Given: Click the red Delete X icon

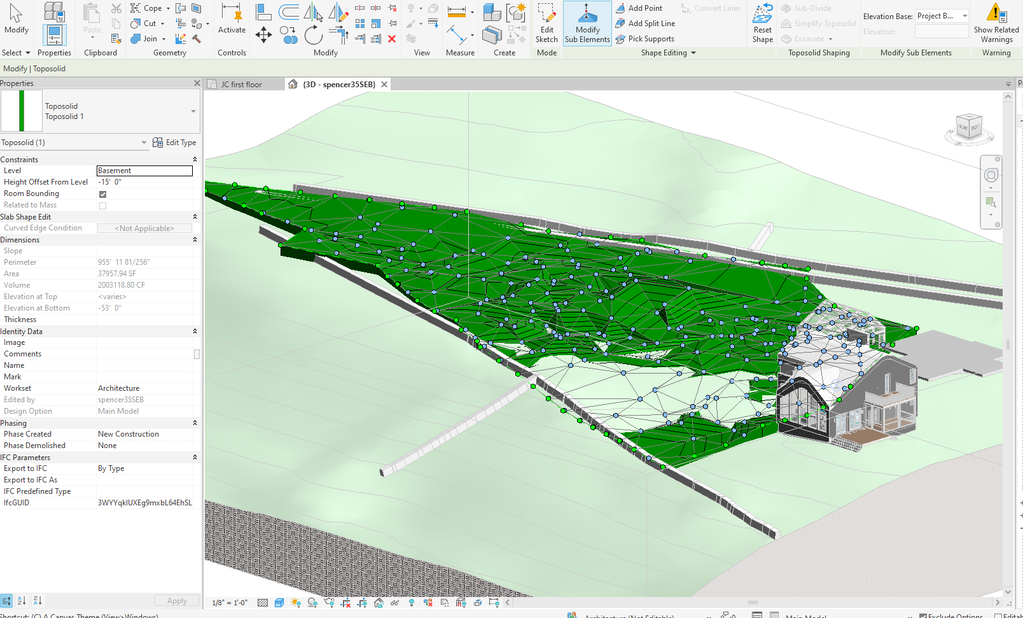Looking at the screenshot, I should (x=391, y=39).
